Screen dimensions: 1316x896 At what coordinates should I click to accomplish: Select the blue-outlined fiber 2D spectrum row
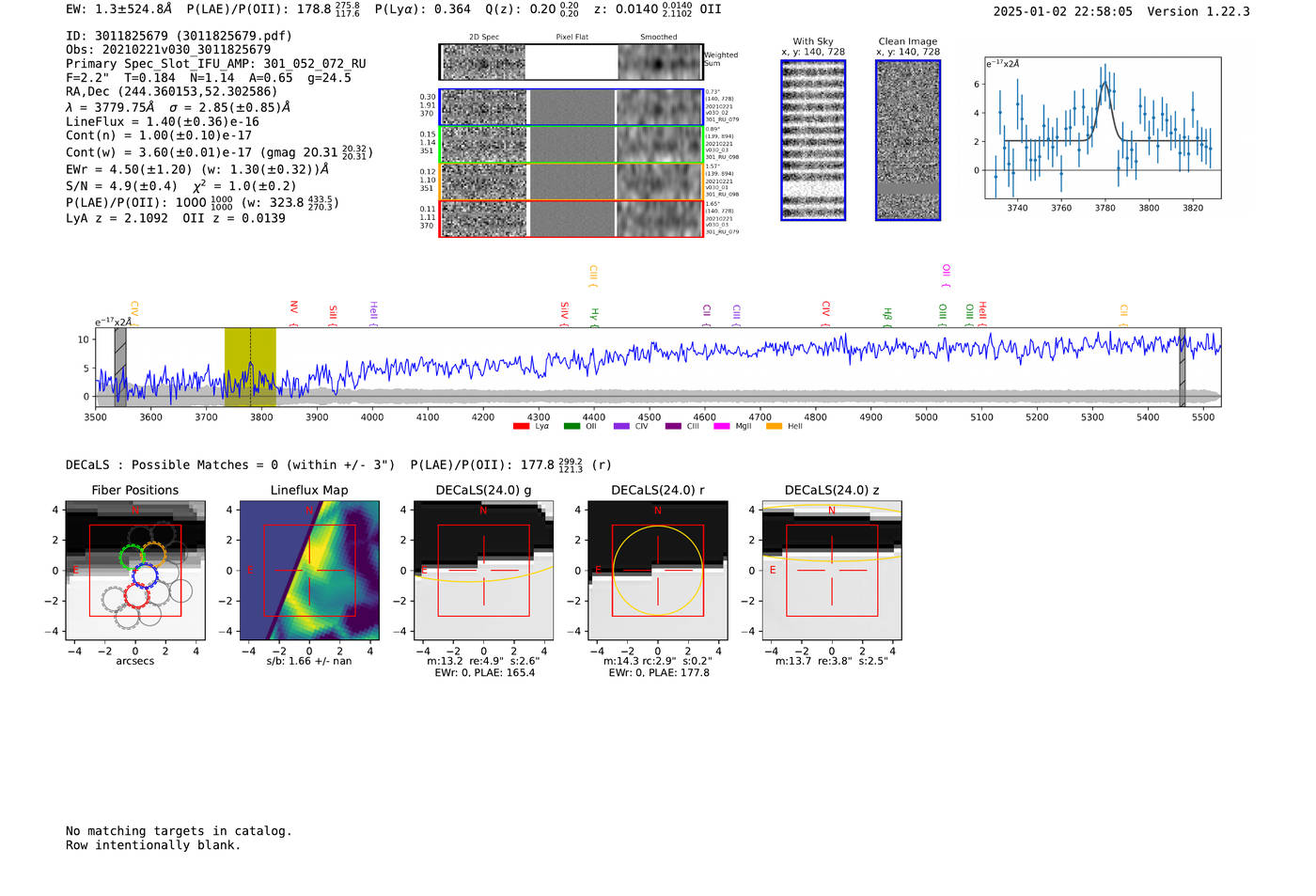pyautogui.click(x=572, y=107)
